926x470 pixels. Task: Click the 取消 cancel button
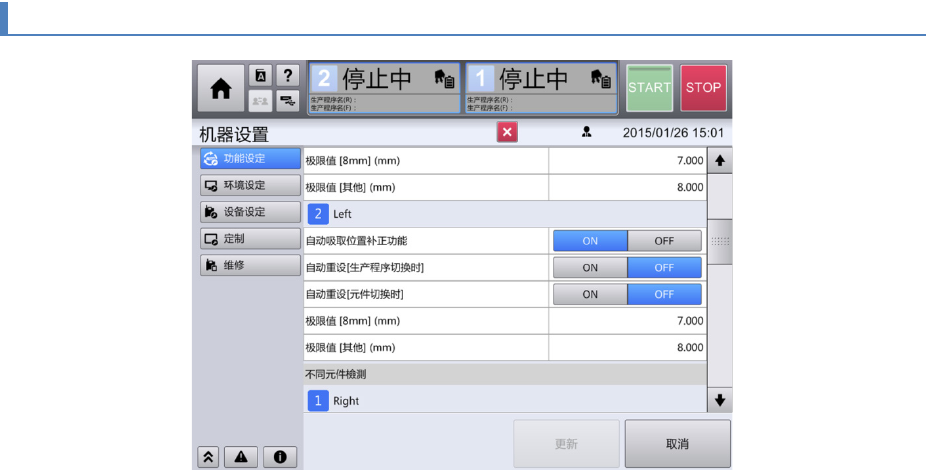tap(677, 443)
